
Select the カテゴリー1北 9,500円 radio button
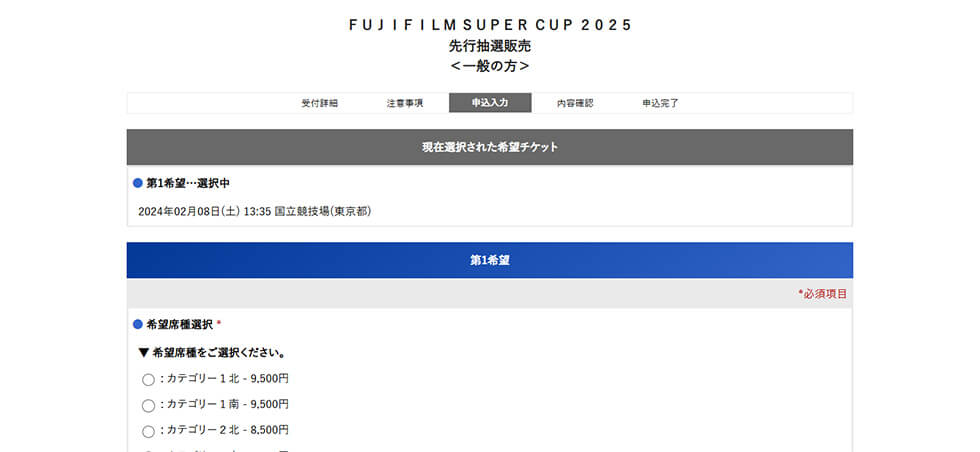[148, 379]
